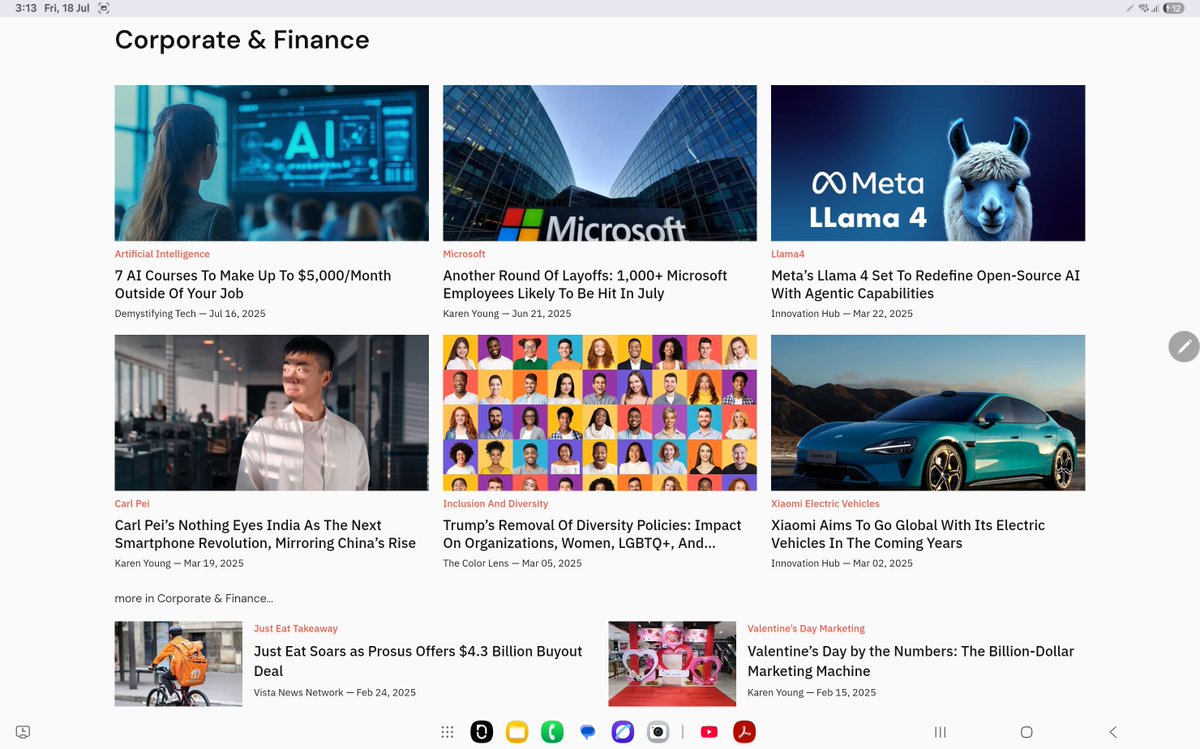
Task: Open the blue Messages app
Action: click(x=587, y=732)
